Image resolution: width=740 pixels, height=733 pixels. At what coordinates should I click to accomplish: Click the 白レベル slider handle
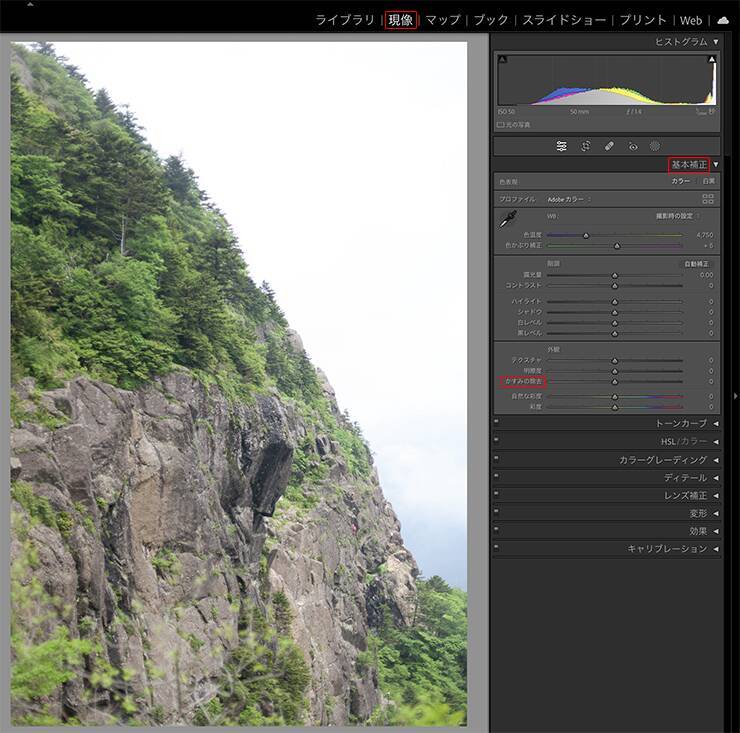click(614, 323)
